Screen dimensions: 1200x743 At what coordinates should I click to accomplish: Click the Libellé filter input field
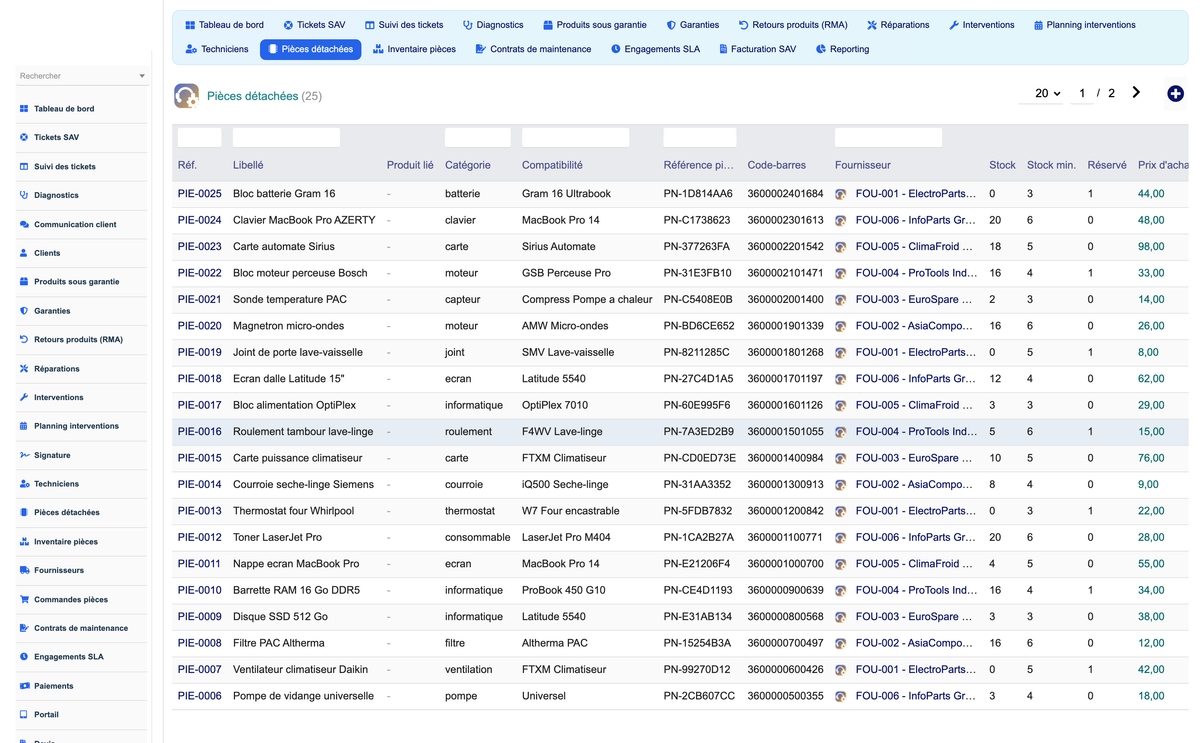286,137
